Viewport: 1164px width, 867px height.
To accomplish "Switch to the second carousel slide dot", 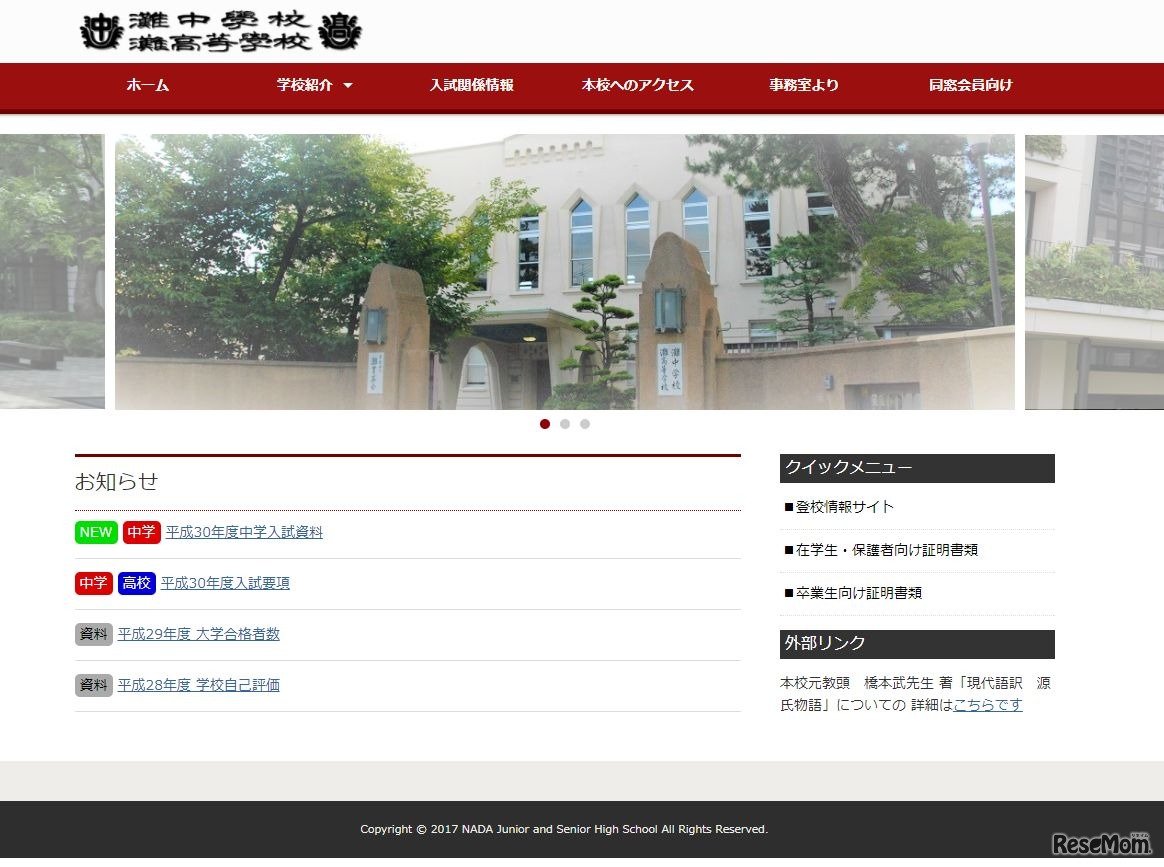I will pos(565,424).
